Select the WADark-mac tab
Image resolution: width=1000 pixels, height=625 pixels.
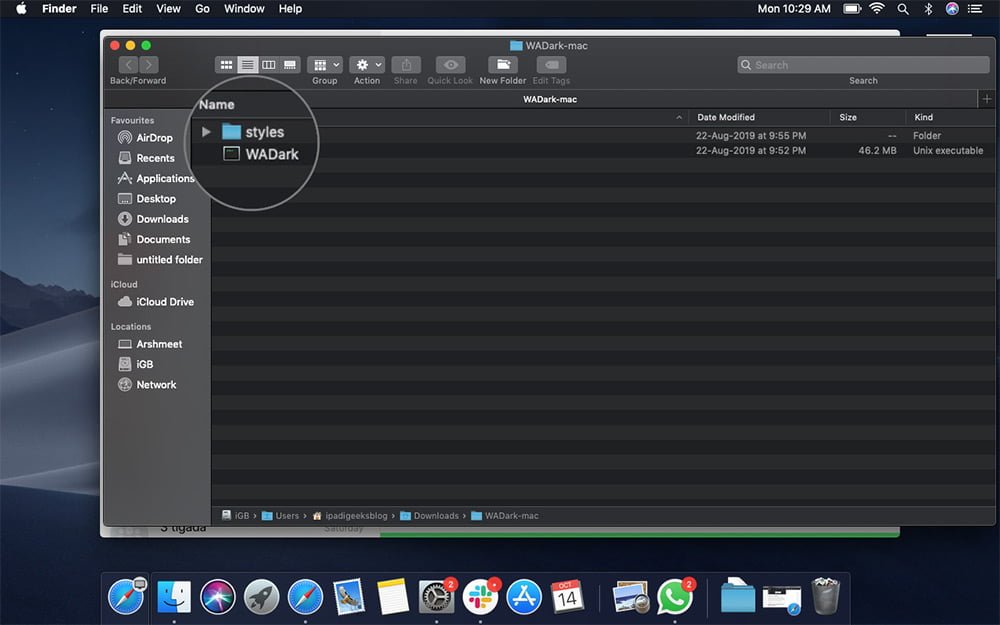pyautogui.click(x=550, y=99)
